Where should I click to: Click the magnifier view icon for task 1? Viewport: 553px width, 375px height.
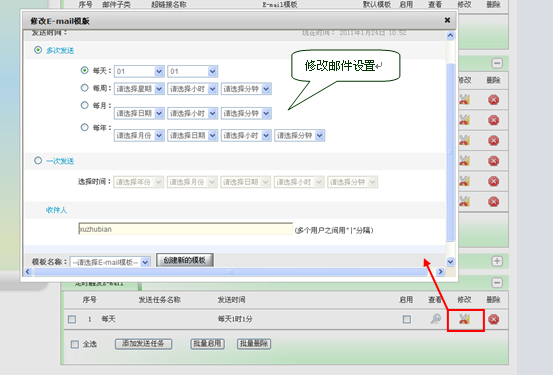click(x=436, y=319)
